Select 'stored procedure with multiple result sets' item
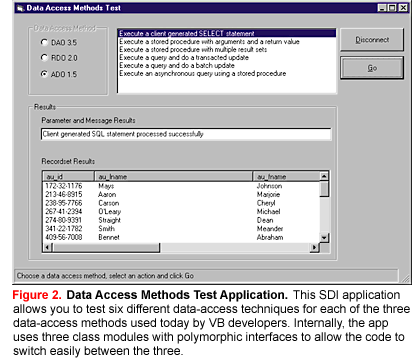412x362 pixels. [x=227, y=50]
